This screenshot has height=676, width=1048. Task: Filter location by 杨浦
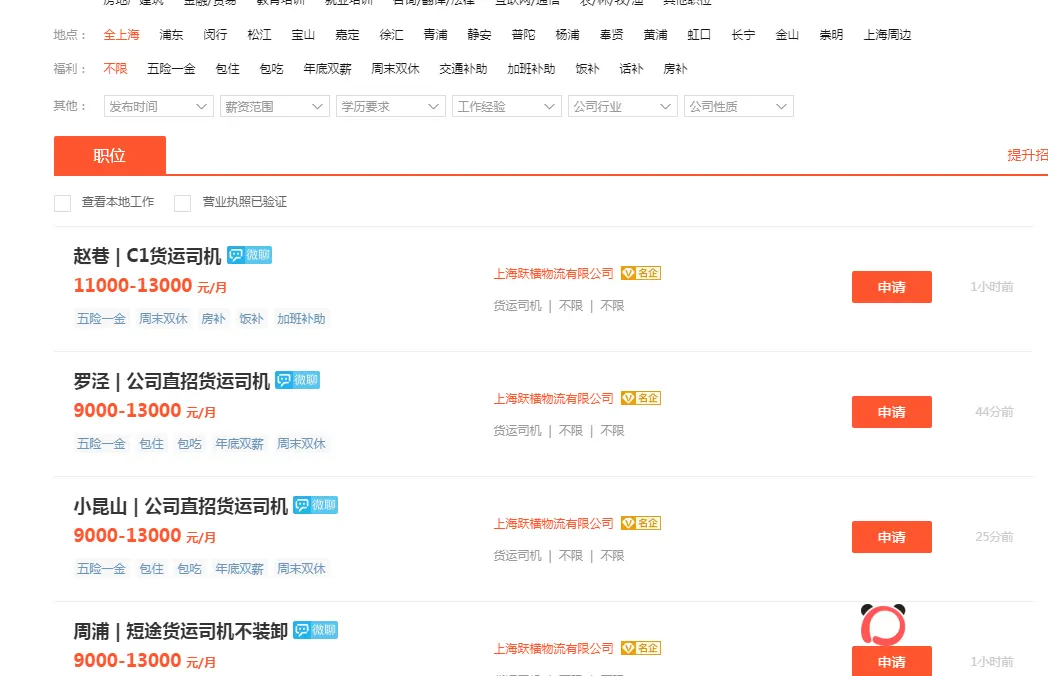(x=567, y=35)
